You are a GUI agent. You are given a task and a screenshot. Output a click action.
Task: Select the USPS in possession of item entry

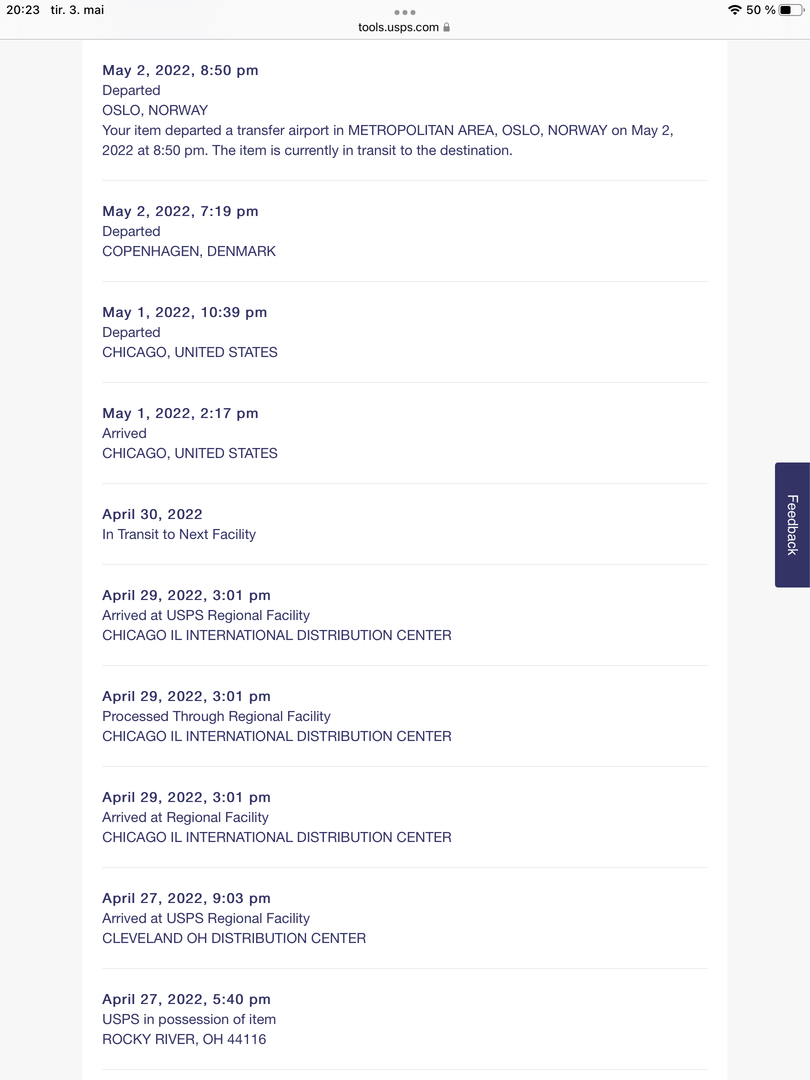pos(404,1019)
